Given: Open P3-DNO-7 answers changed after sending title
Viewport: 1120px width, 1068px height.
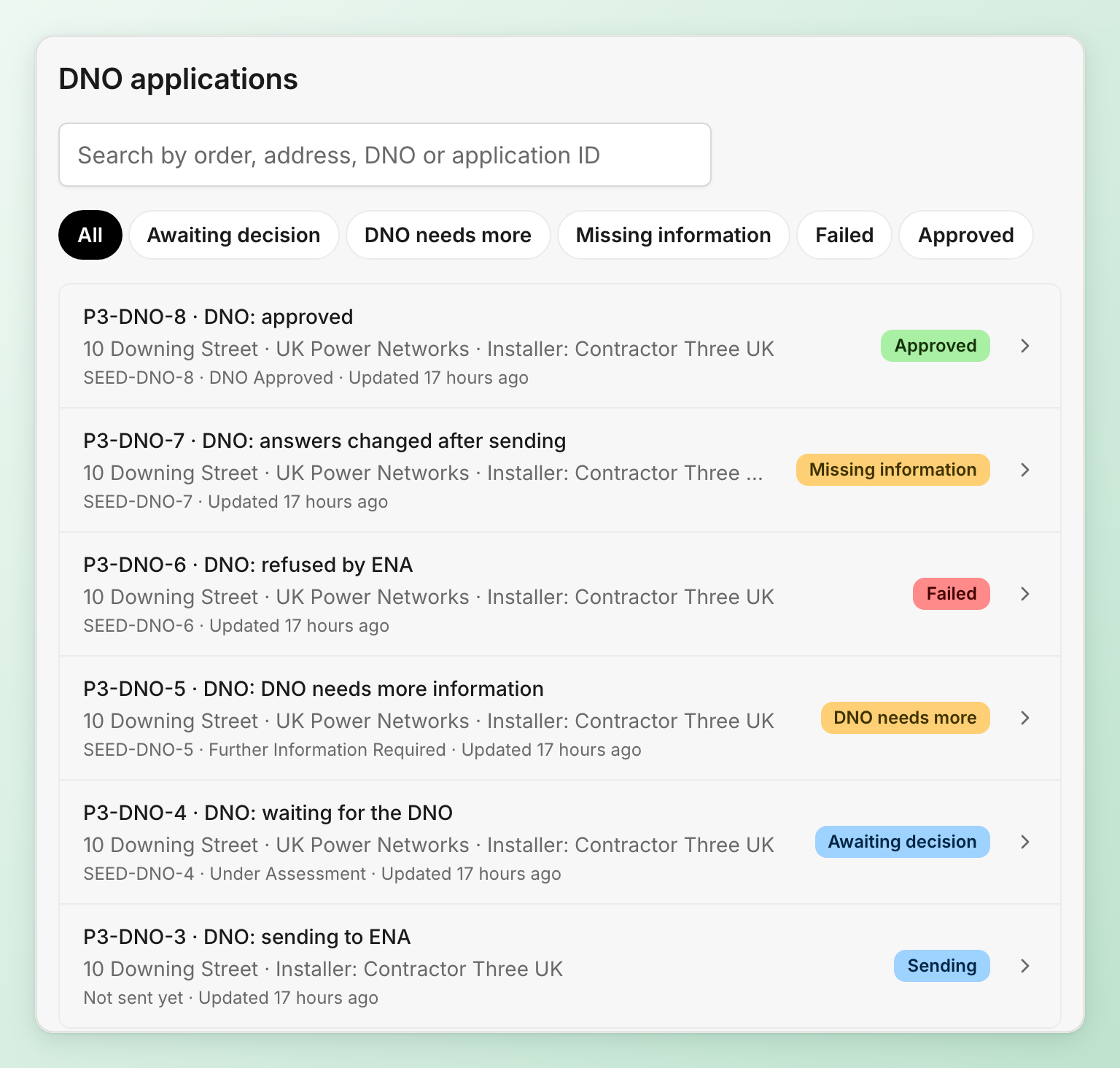Looking at the screenshot, I should 324,441.
